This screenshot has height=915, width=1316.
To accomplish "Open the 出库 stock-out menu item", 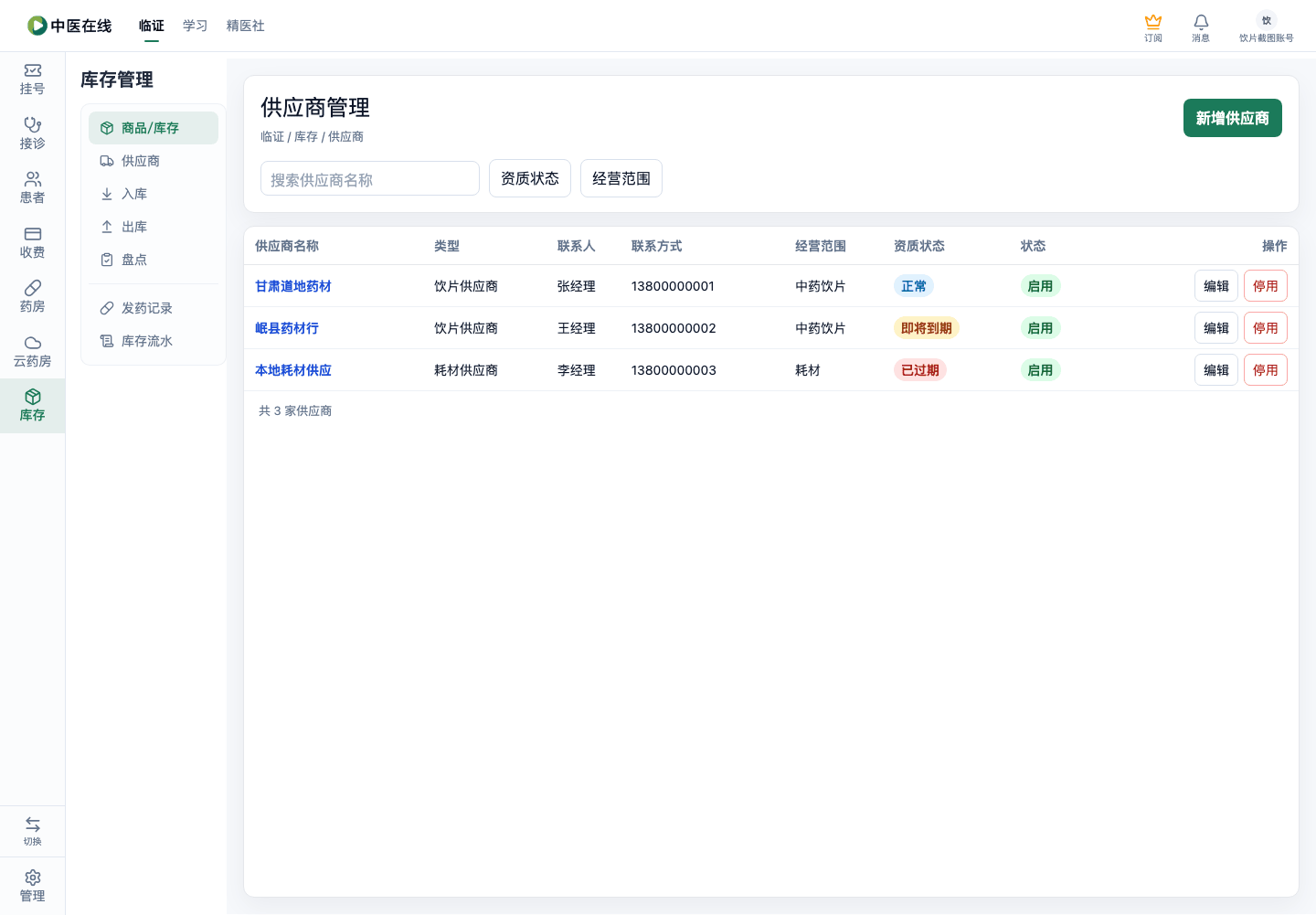I will [154, 227].
